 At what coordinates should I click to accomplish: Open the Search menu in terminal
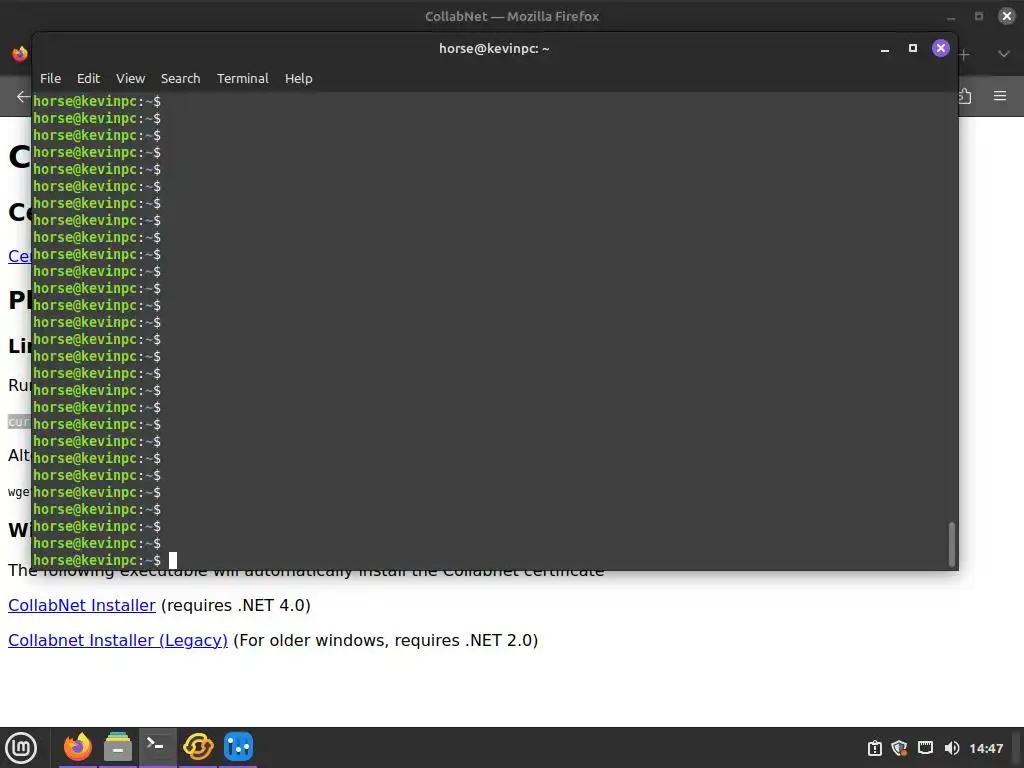(180, 78)
